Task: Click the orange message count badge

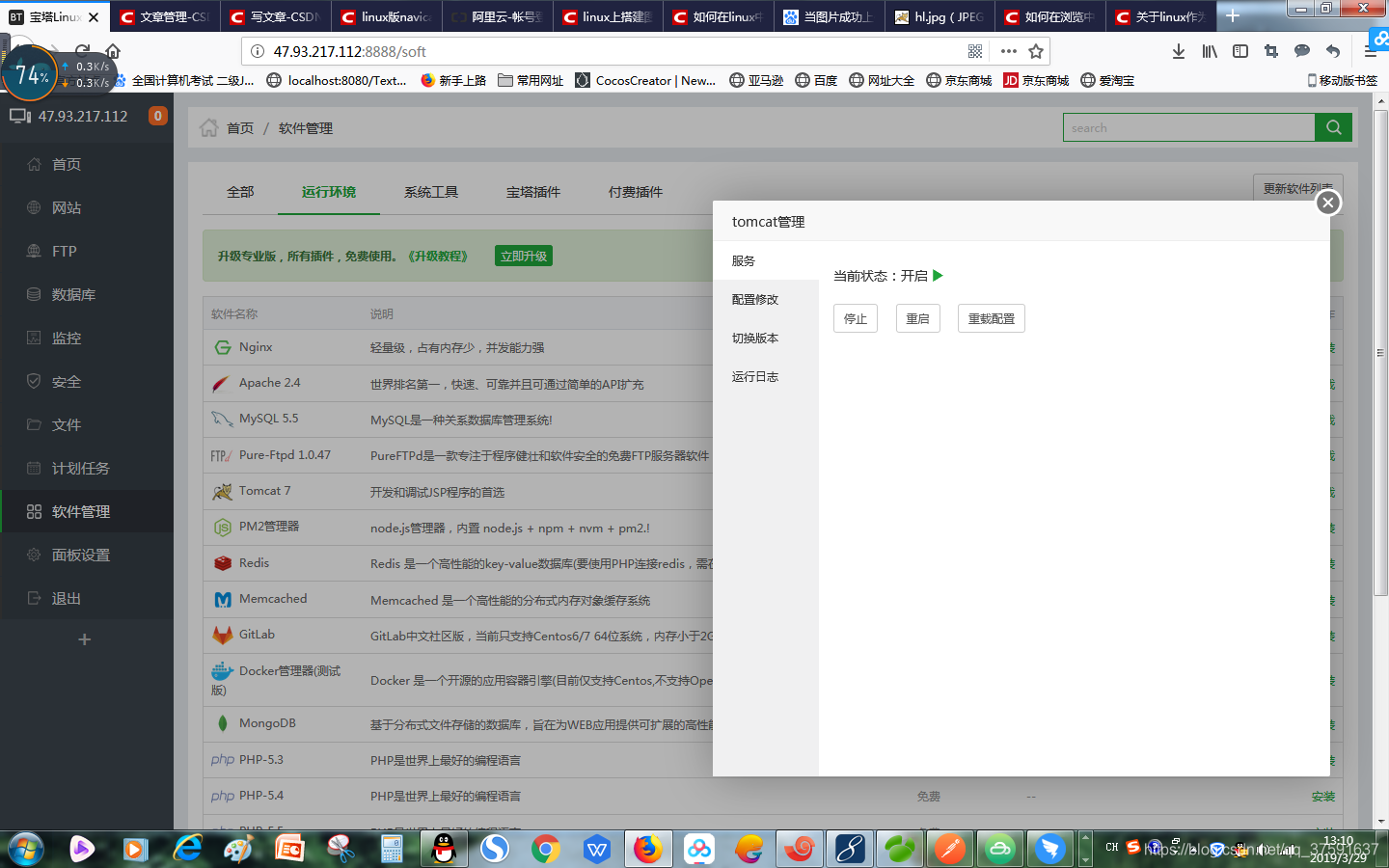Action: [158, 116]
